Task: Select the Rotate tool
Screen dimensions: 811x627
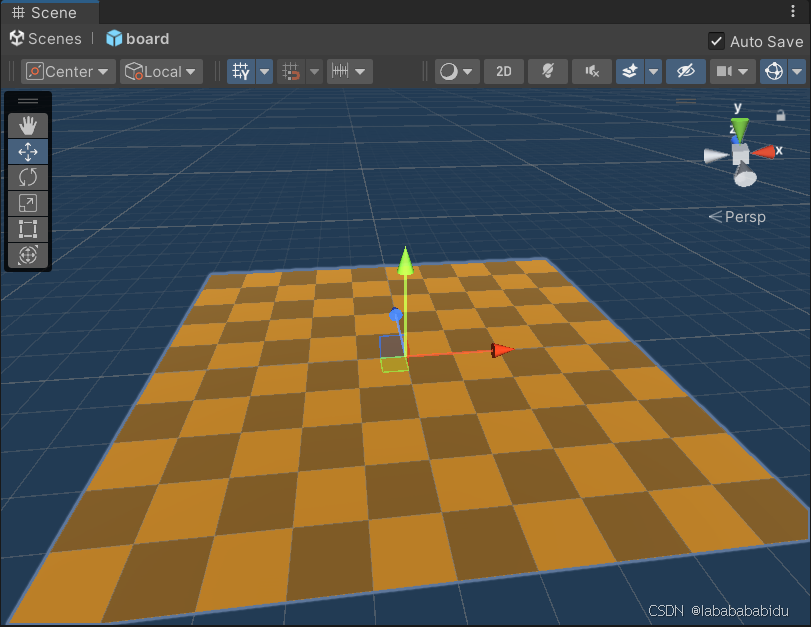Action: pos(28,177)
